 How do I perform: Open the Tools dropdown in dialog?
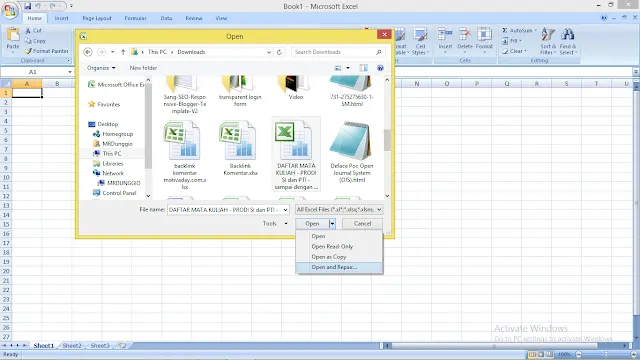click(275, 224)
